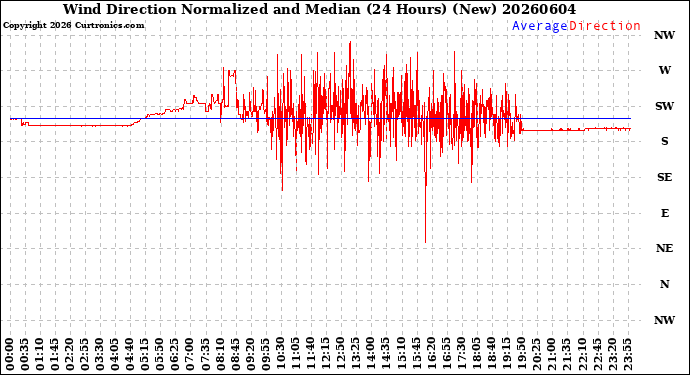
Task: Click the 'N' direction axis label
Action: 664,284
